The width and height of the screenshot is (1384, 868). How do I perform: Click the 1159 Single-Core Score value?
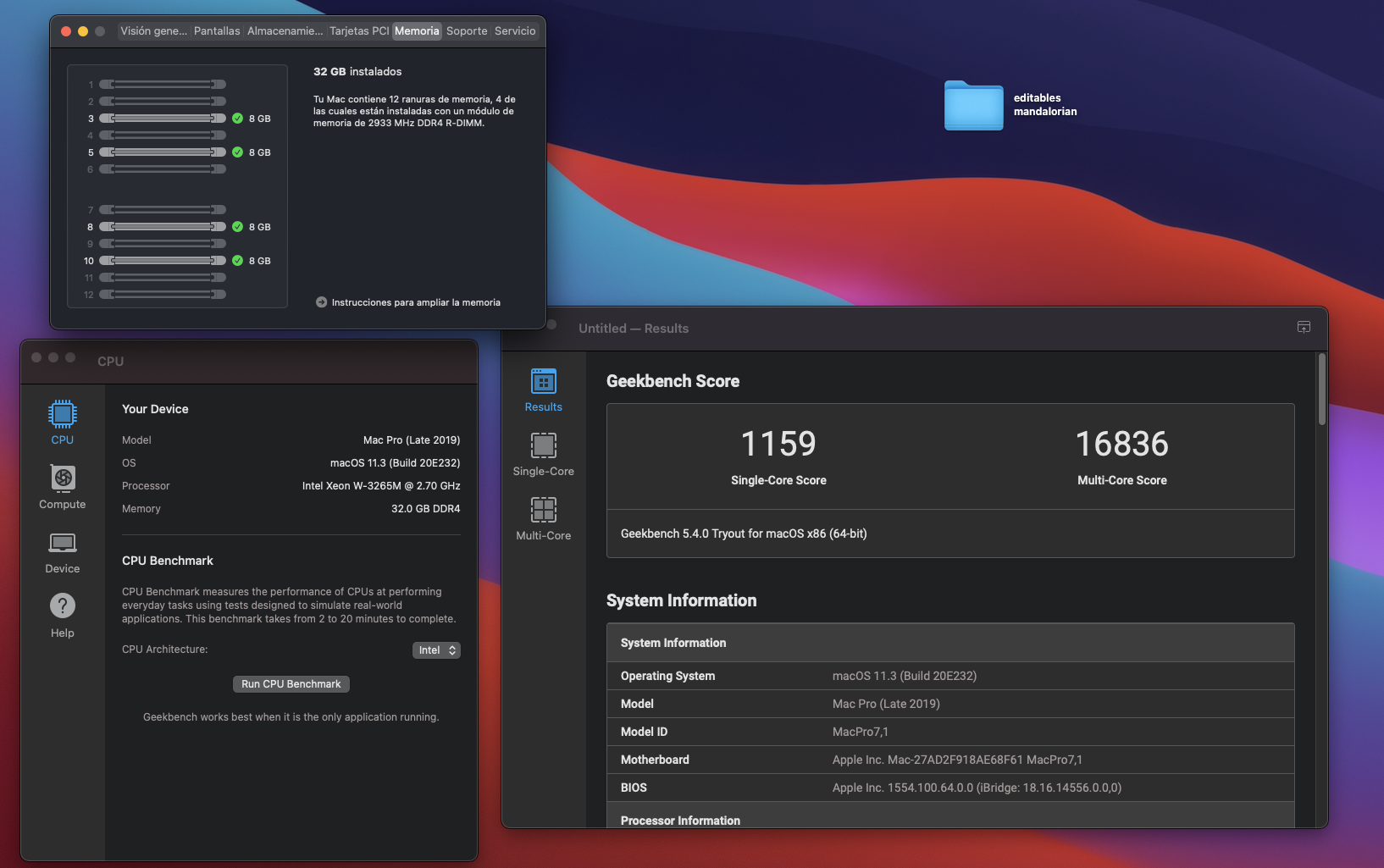coord(778,444)
